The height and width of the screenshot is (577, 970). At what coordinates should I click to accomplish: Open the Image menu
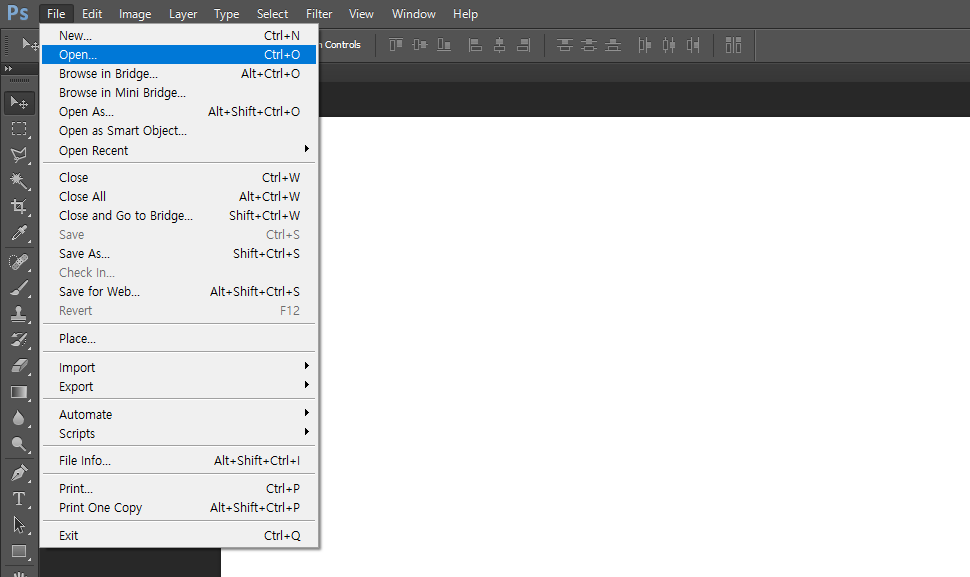pyautogui.click(x=135, y=14)
